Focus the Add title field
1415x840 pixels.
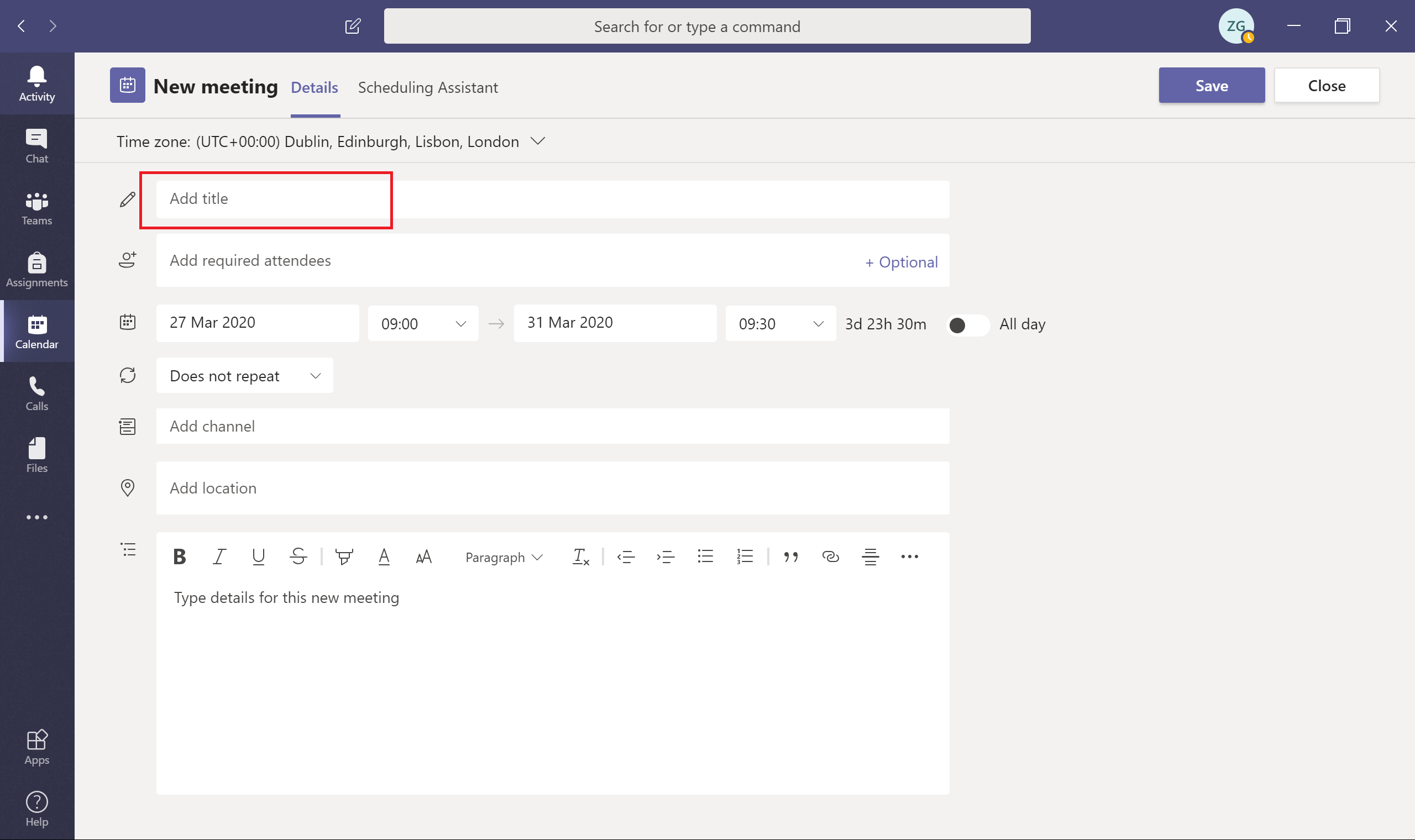552,200
